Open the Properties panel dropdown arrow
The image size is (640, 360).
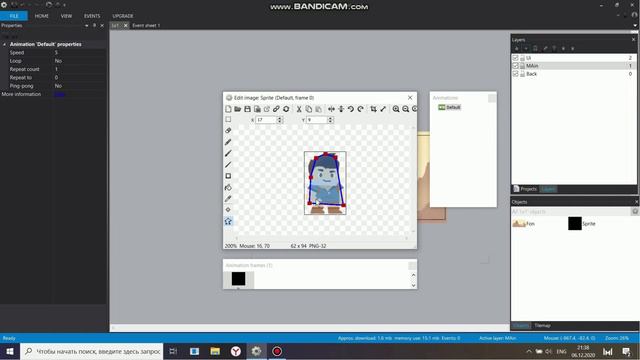click(87, 25)
